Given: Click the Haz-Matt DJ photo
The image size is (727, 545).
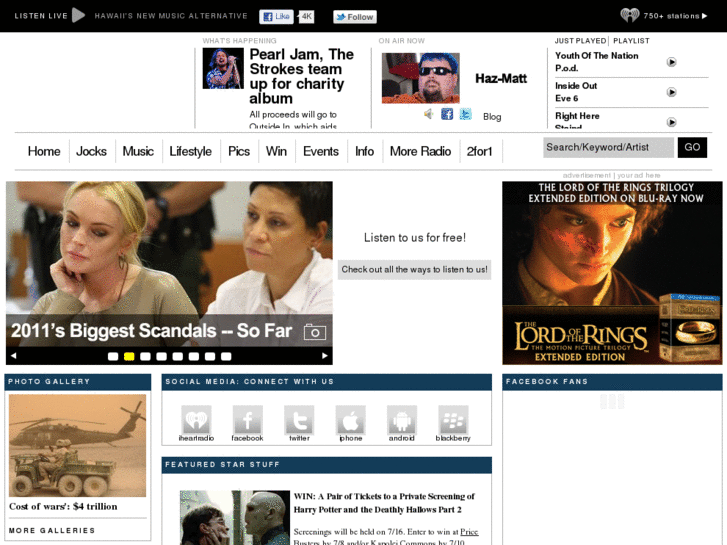Looking at the screenshot, I should click(421, 78).
